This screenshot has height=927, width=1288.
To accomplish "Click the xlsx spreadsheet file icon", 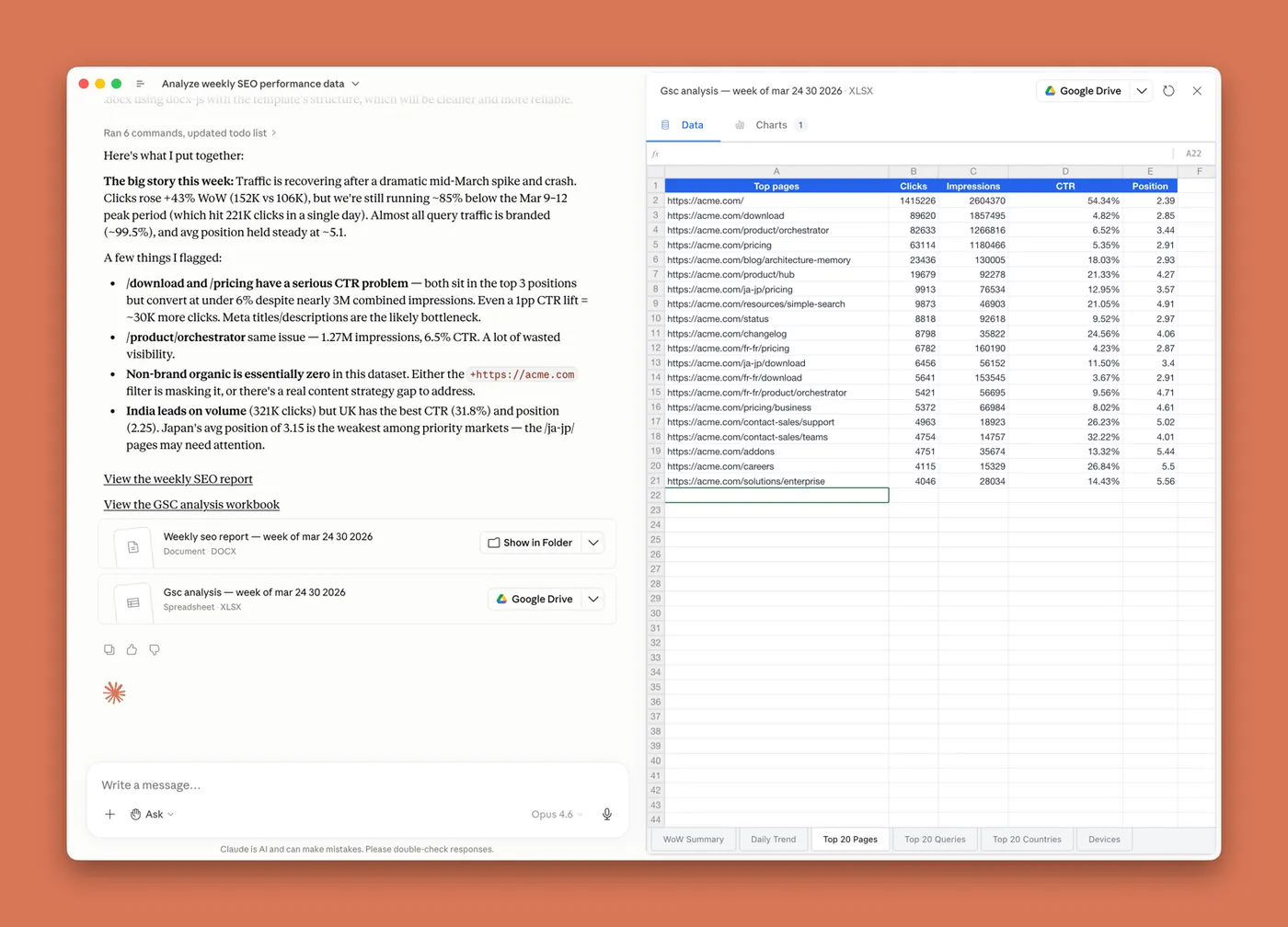I will point(132,602).
